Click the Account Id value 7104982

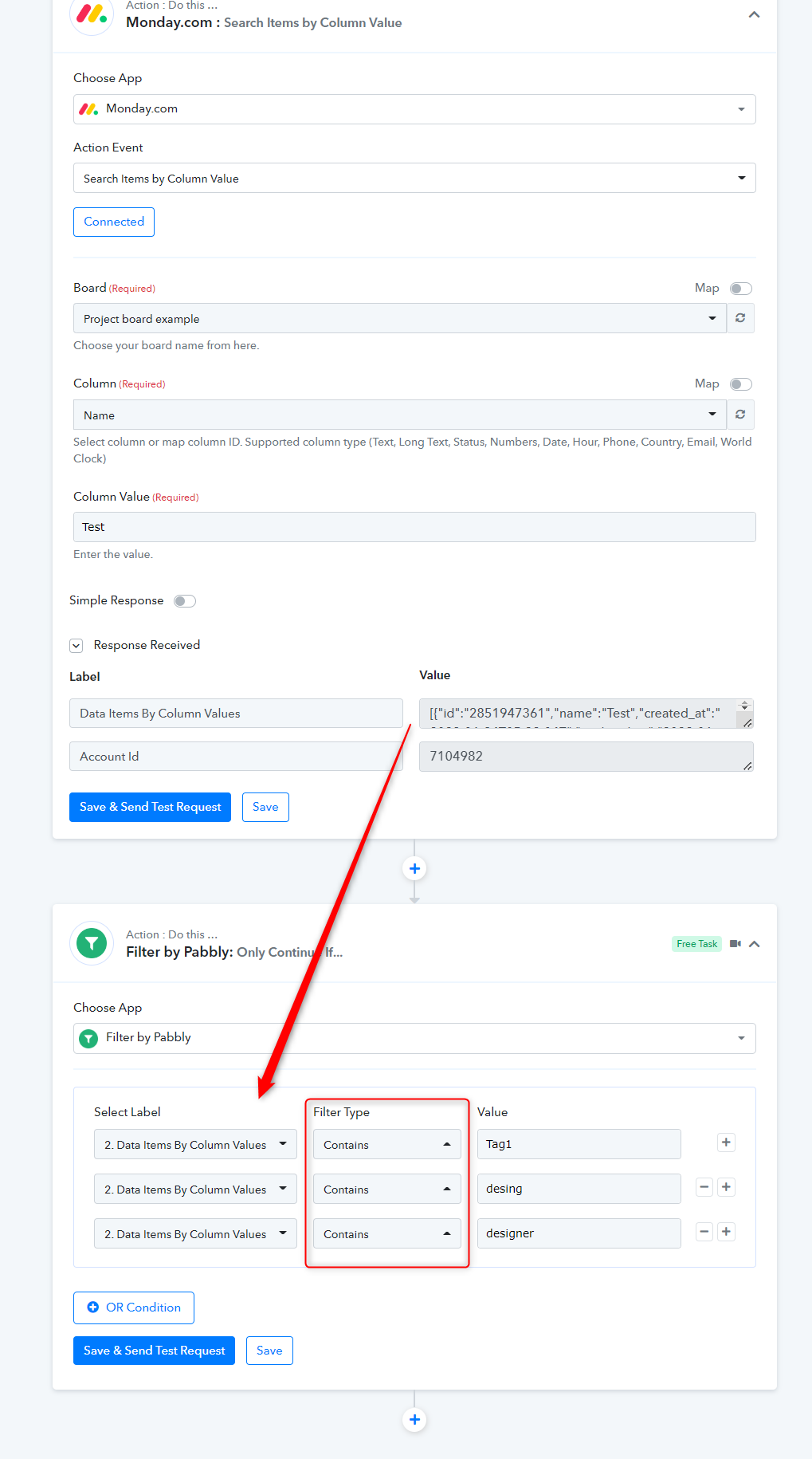point(586,757)
